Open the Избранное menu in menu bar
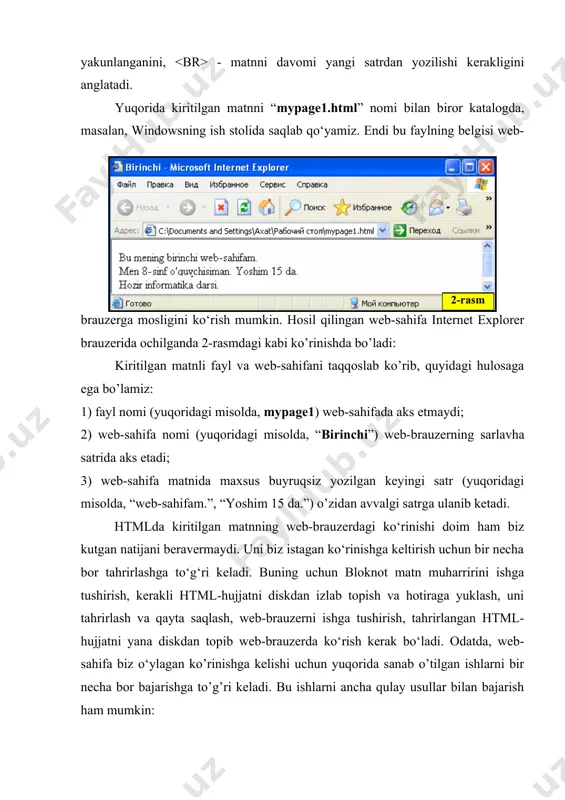Screen dimensions: 565x800 coord(229,185)
